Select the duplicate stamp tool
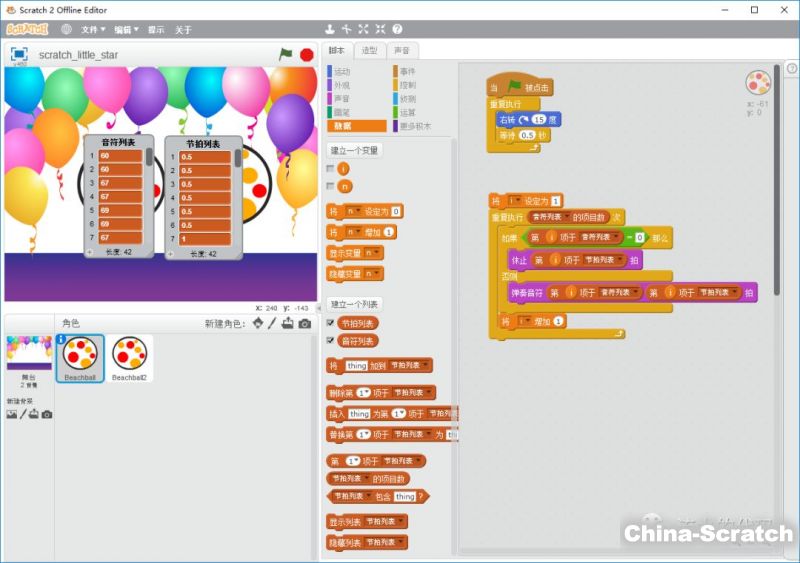 click(x=329, y=30)
